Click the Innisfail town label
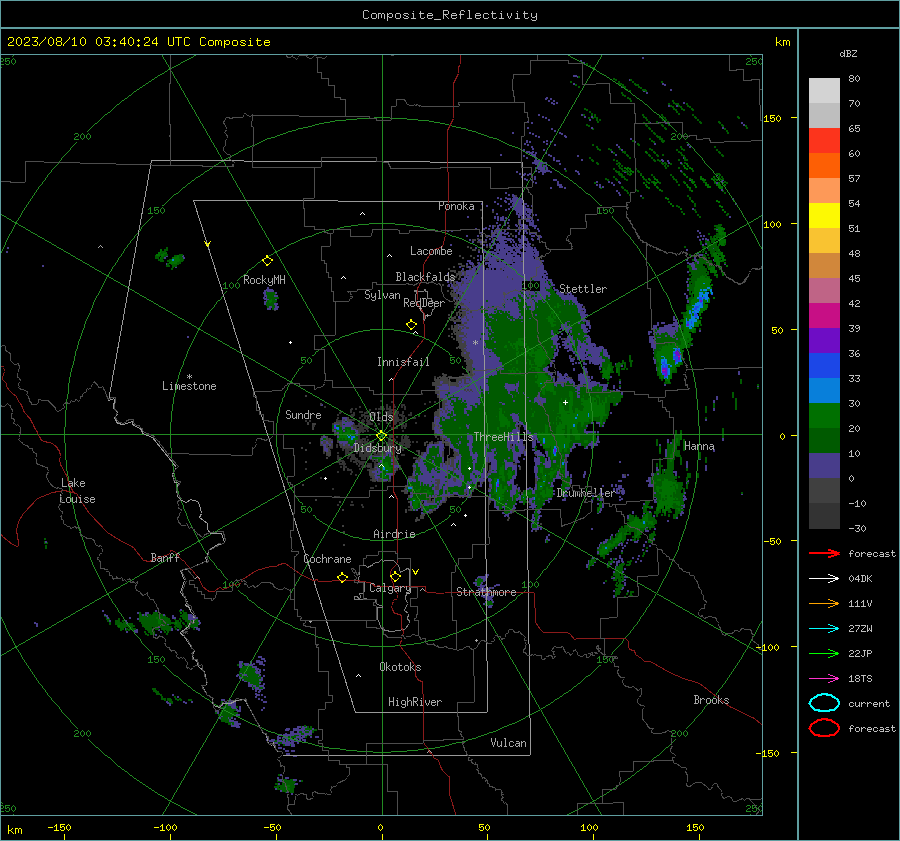900x841 pixels. [403, 362]
